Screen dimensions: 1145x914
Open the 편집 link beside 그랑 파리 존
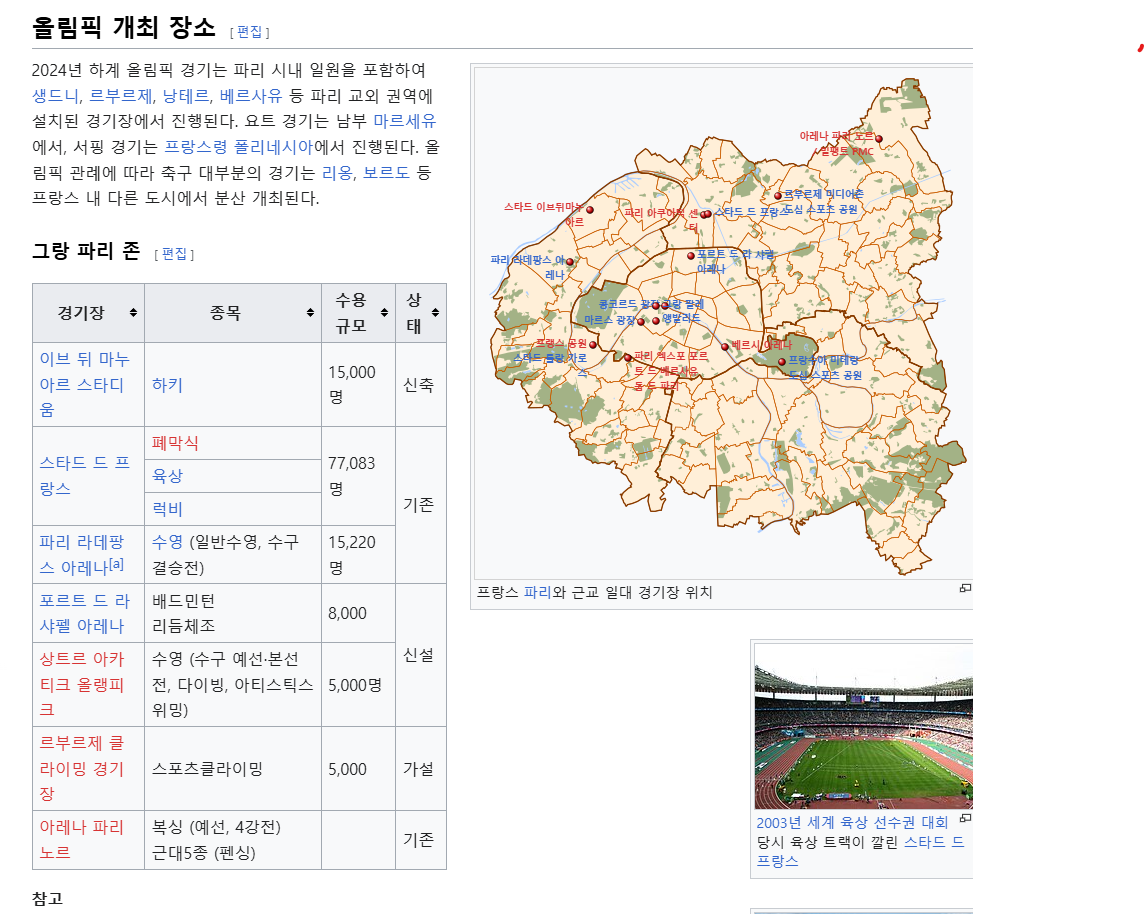click(x=174, y=253)
